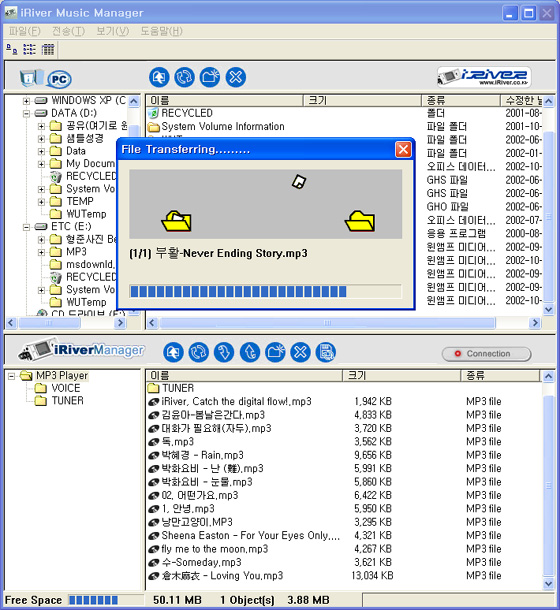Click PC pane delete X round button
The image size is (560, 610).
pos(236,77)
